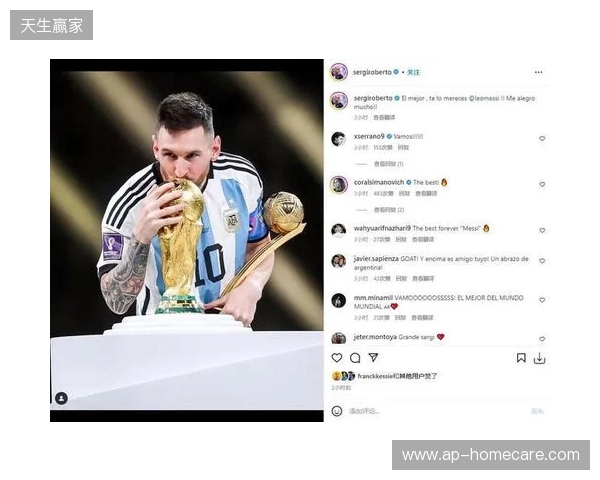The image size is (600, 480).
Task: Expand replies under xserrano9's comment
Action: point(388,164)
